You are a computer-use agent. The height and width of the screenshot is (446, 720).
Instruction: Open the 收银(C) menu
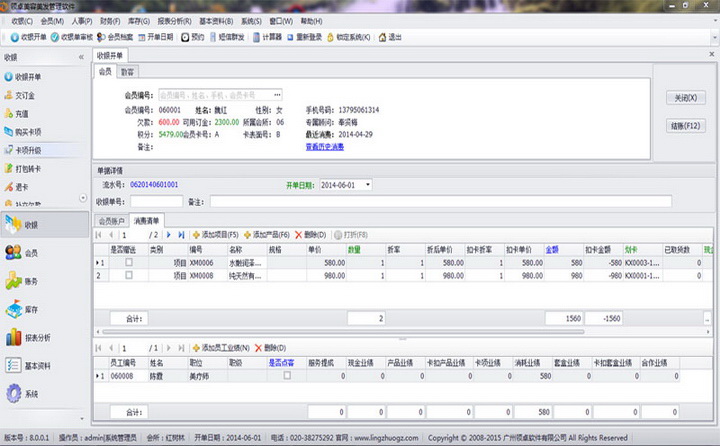point(22,21)
